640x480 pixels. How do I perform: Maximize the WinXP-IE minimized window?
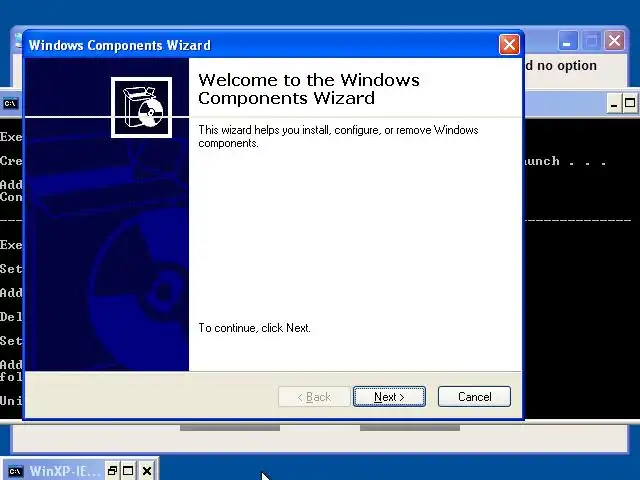128,471
